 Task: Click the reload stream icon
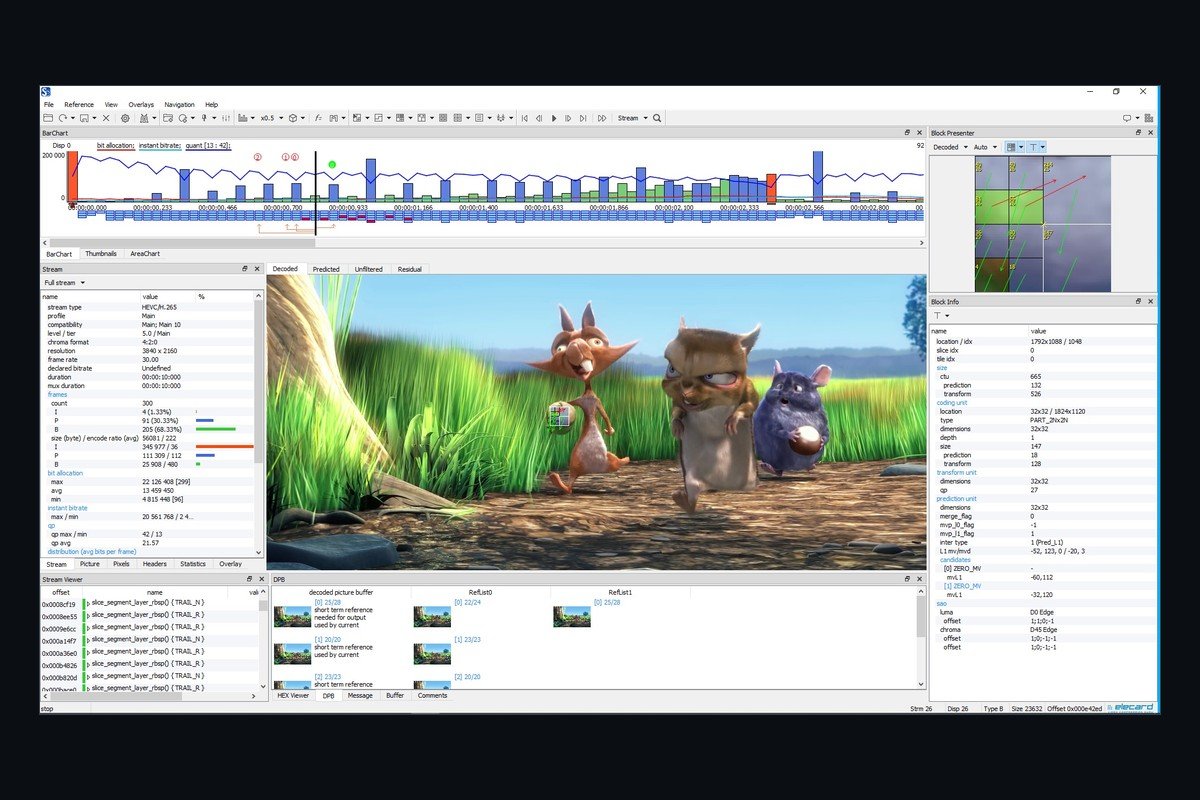click(x=63, y=118)
